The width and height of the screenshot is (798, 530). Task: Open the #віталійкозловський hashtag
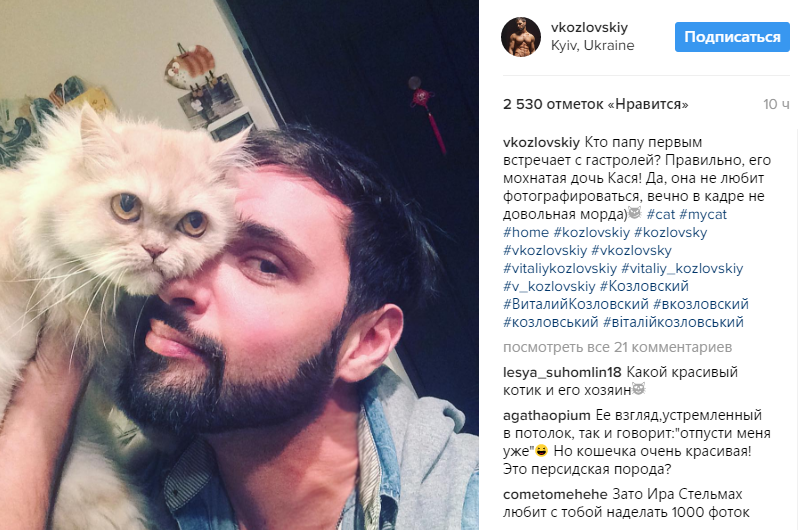tap(673, 322)
